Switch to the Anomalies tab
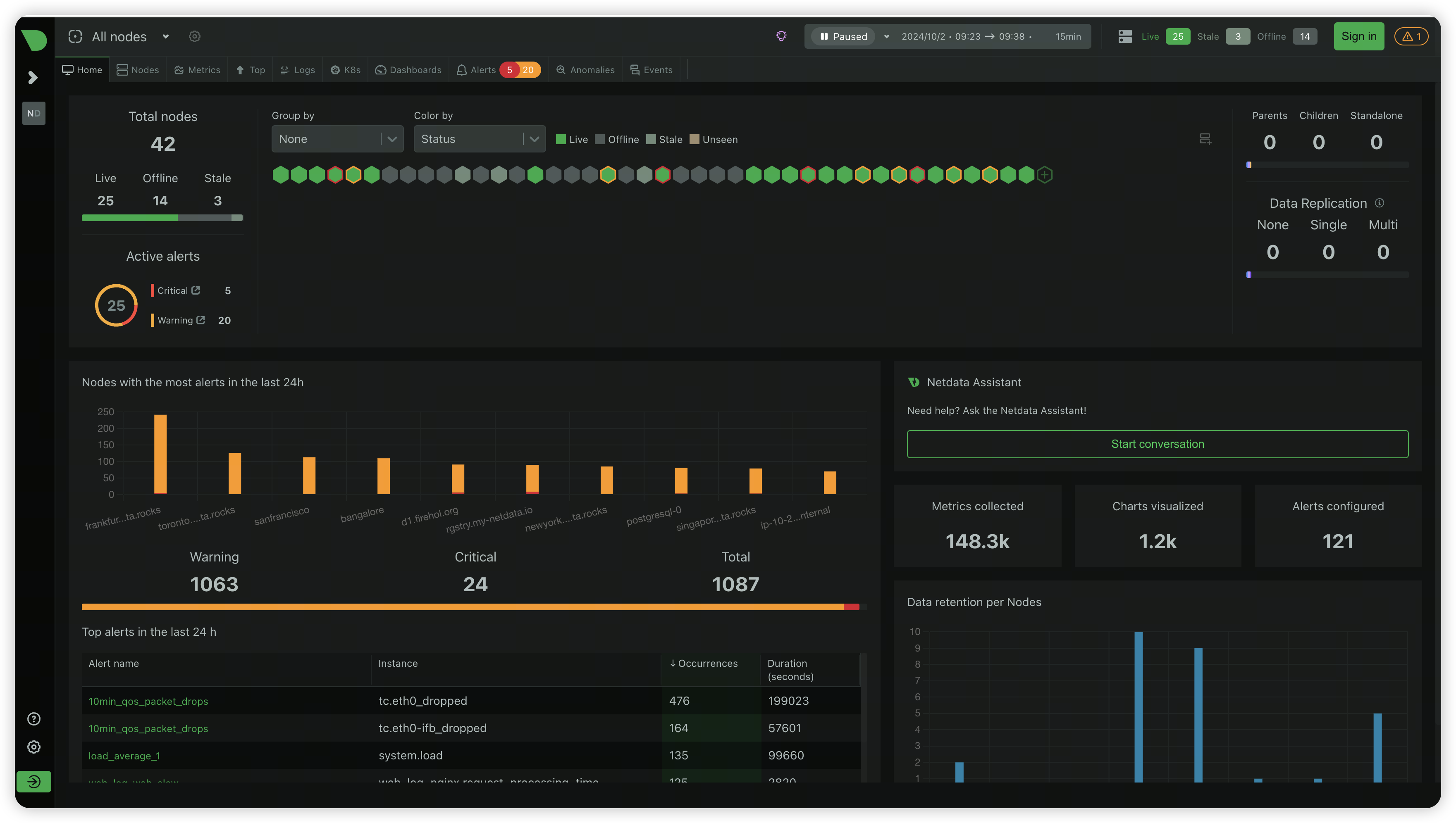 (585, 70)
